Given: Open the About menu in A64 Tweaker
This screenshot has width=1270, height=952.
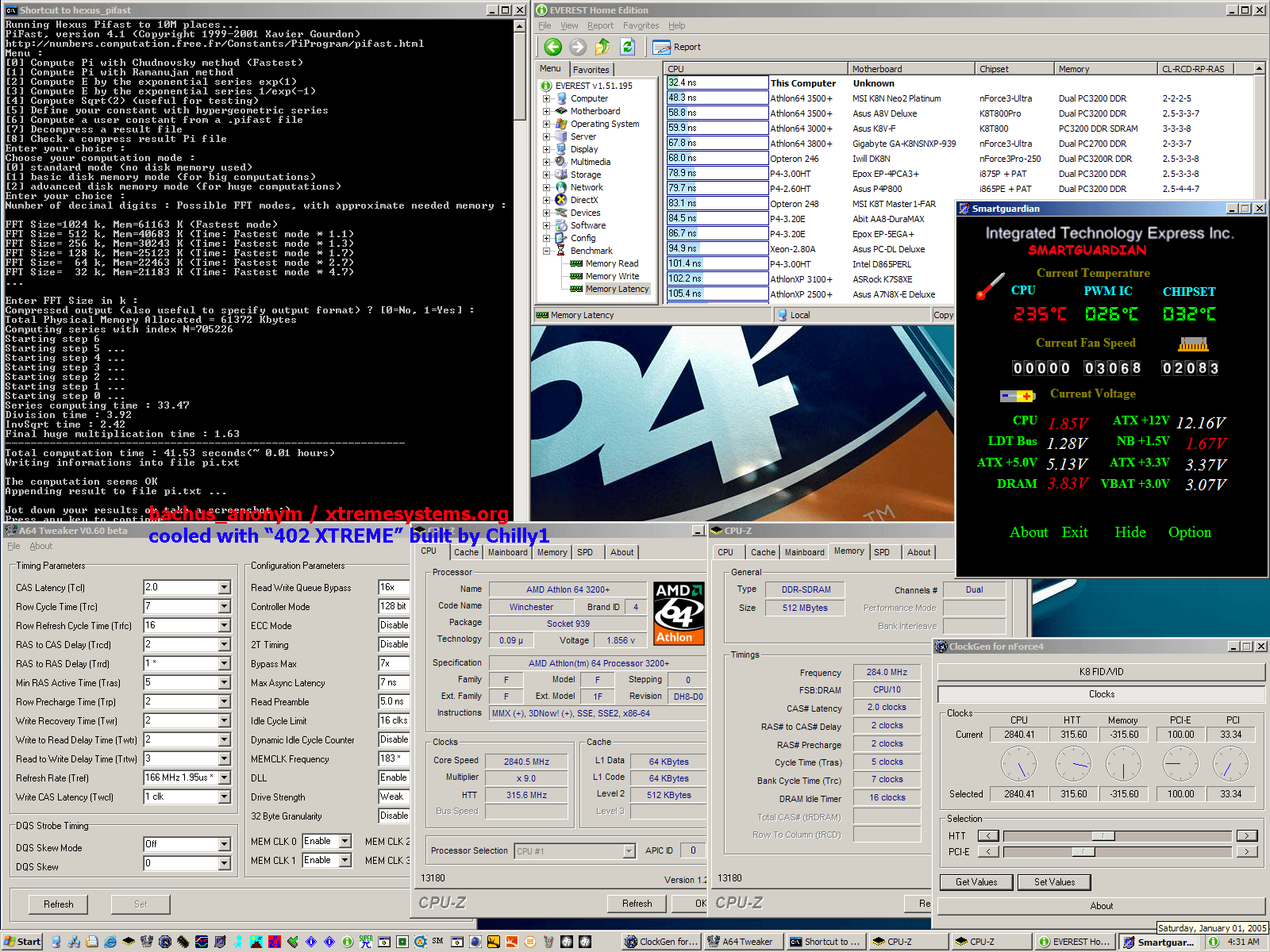Looking at the screenshot, I should coord(40,546).
